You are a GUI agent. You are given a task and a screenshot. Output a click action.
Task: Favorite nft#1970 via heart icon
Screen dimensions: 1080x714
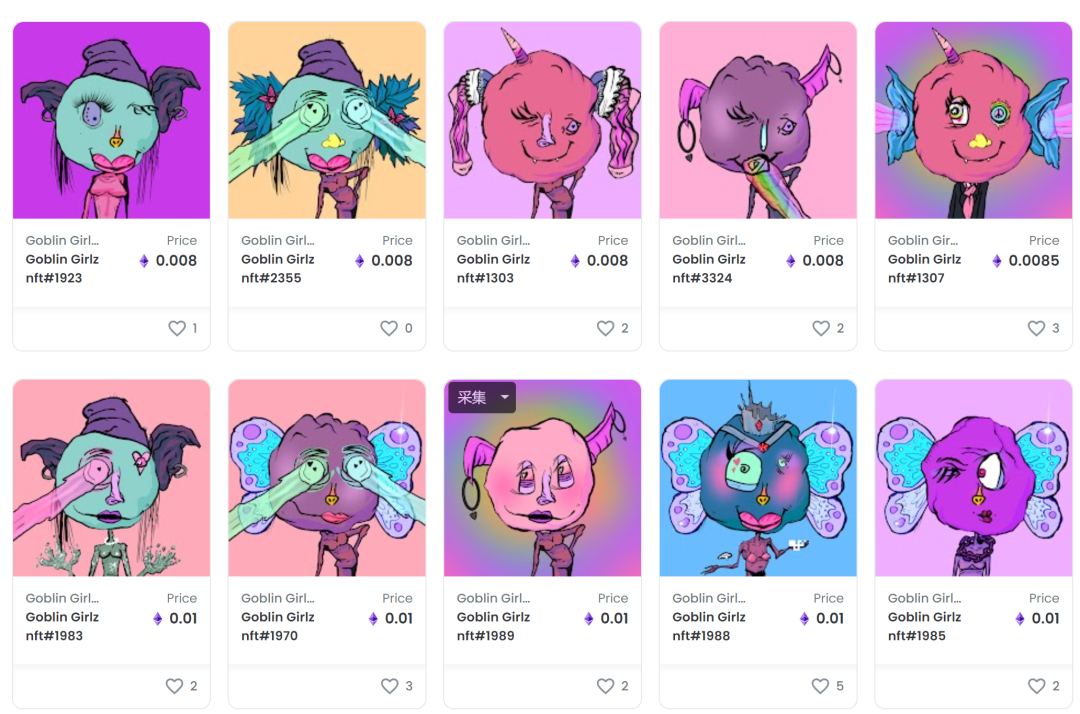pos(390,686)
